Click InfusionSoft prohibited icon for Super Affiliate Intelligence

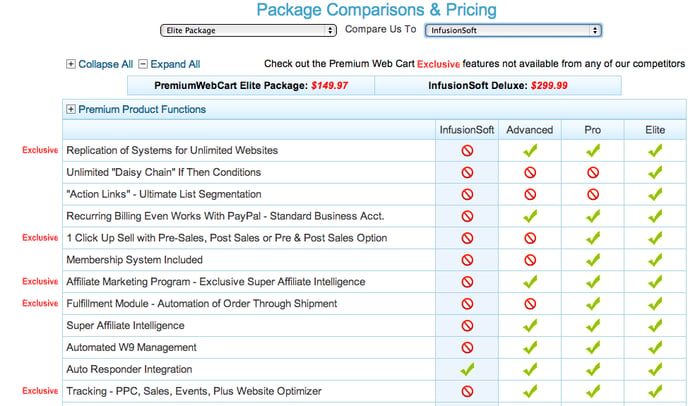click(467, 326)
